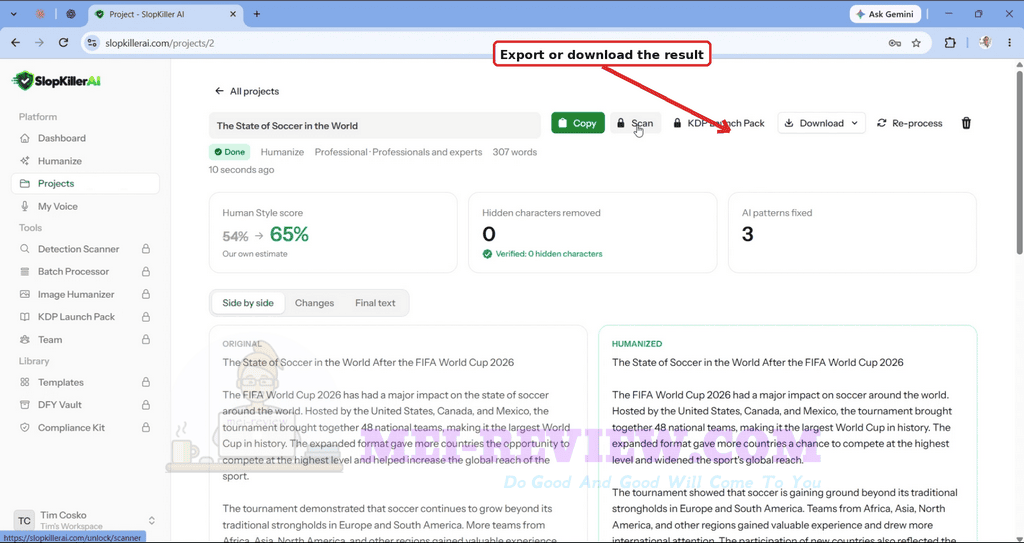Viewport: 1024px width, 543px height.
Task: Delete project with trash icon
Action: click(x=967, y=123)
